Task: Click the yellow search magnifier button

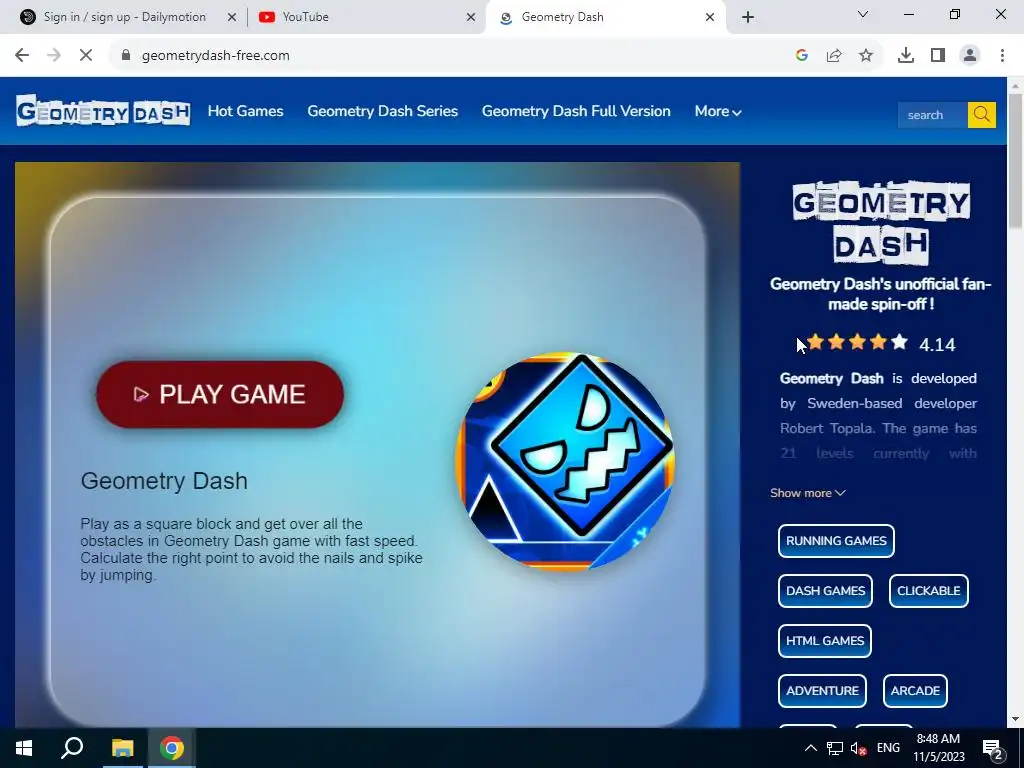Action: click(x=982, y=115)
